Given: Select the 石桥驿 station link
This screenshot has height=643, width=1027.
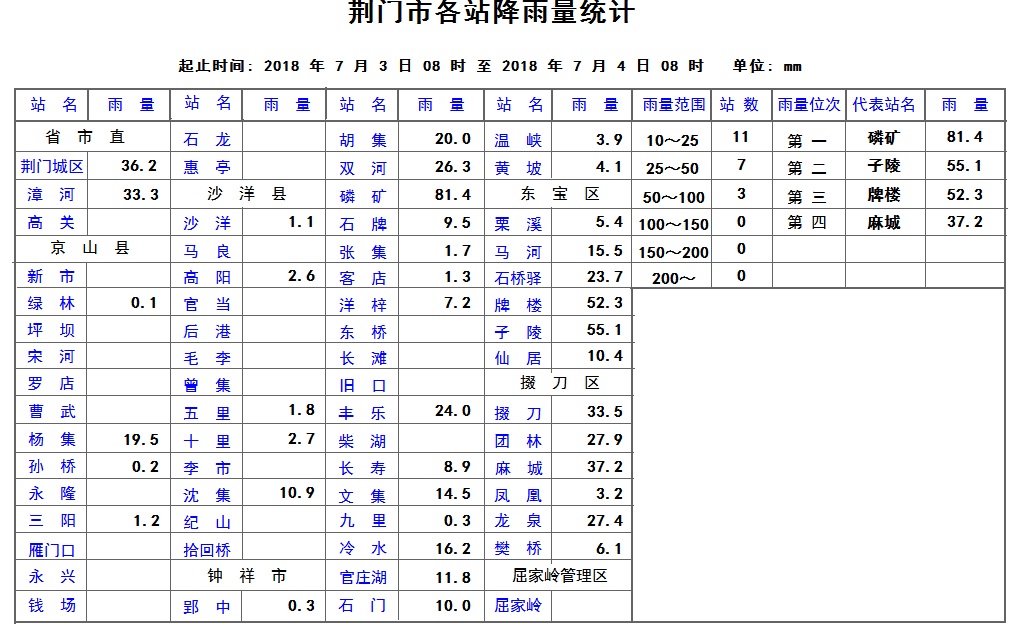Looking at the screenshot, I should click(x=518, y=278).
